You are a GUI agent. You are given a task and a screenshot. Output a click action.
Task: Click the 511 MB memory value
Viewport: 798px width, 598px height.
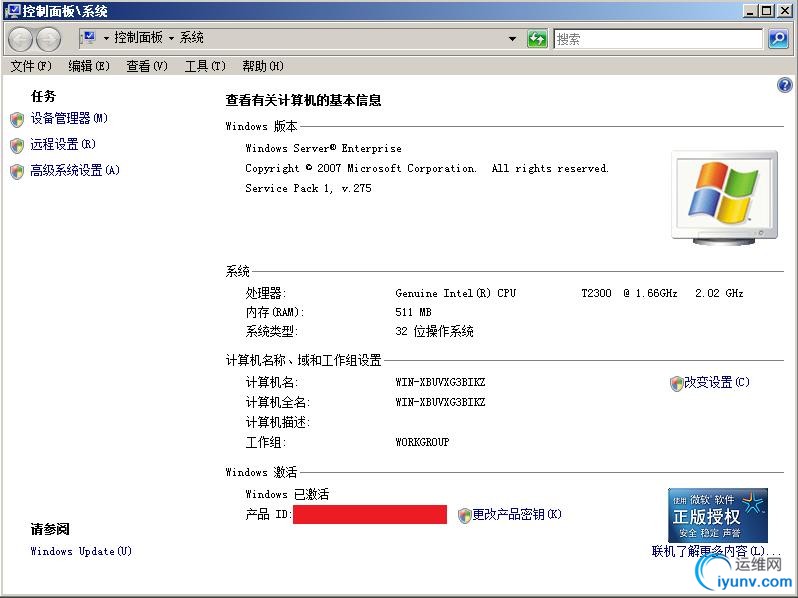click(x=413, y=312)
